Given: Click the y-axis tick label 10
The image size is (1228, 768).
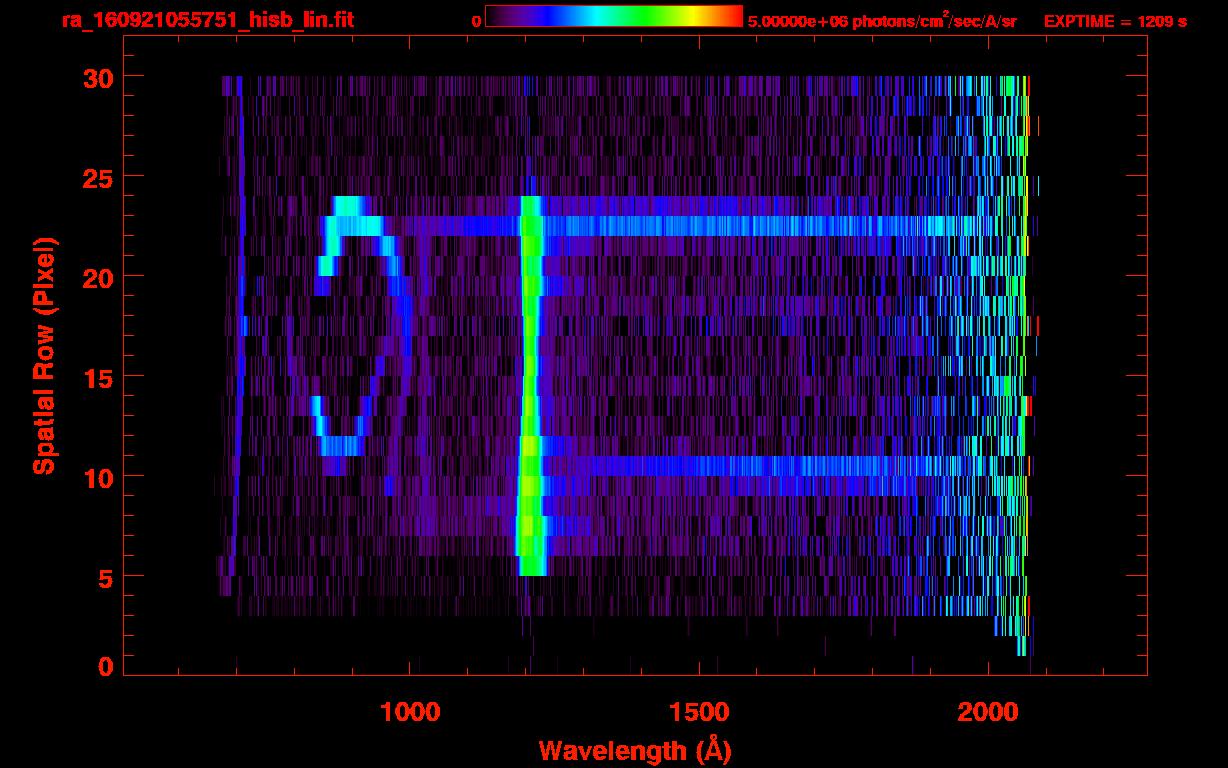Looking at the screenshot, I should tap(96, 477).
